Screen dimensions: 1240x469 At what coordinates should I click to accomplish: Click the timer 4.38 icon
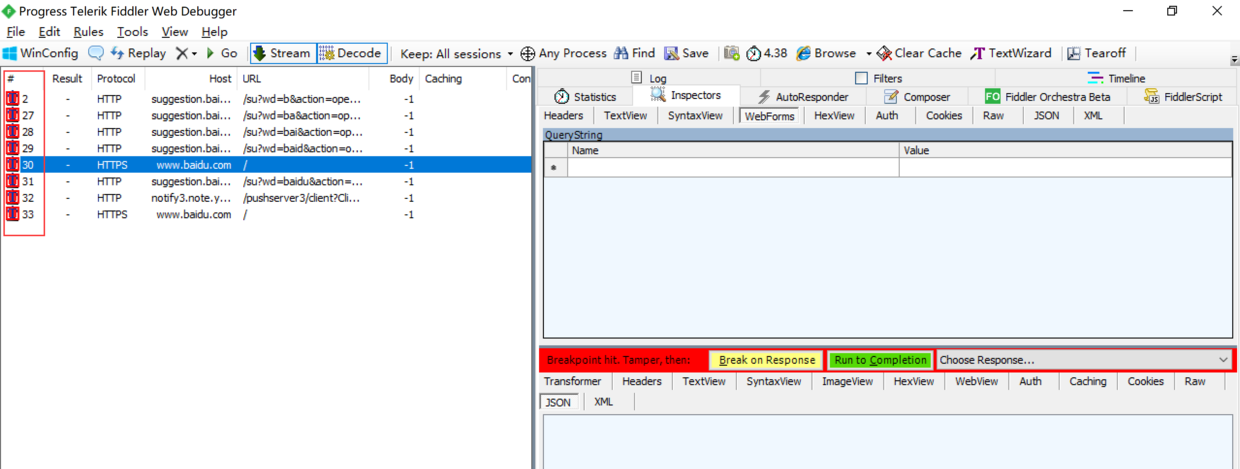pos(767,53)
